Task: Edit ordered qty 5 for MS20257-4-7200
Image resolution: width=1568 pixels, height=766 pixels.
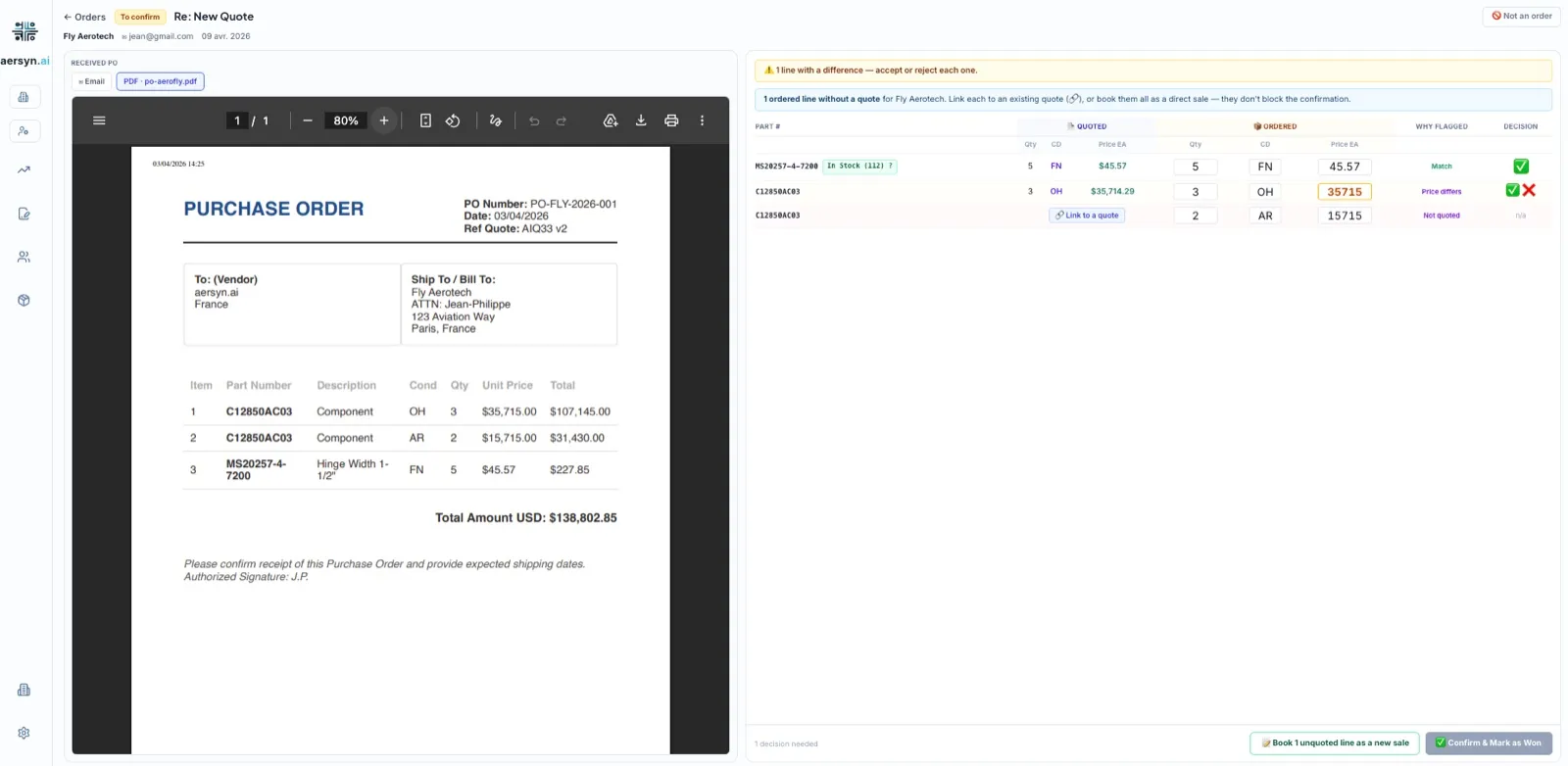Action: (x=1196, y=167)
